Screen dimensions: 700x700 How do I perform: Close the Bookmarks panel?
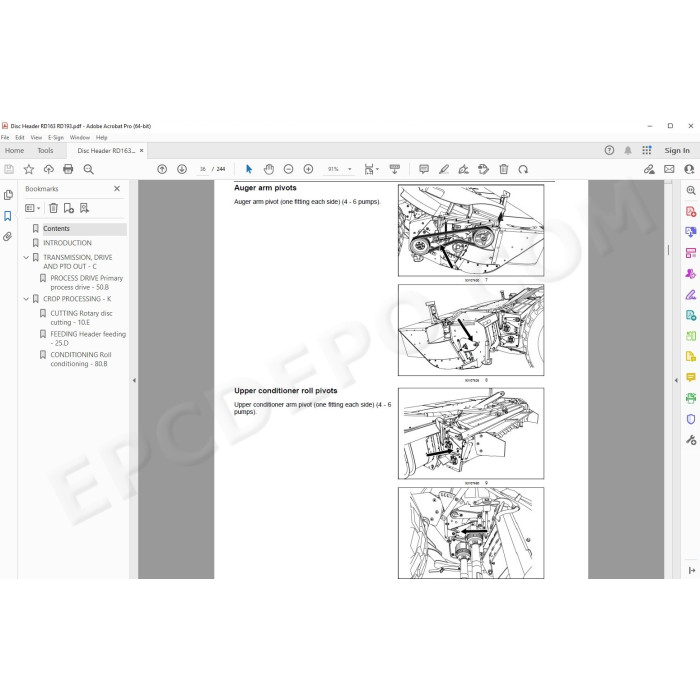[x=117, y=189]
